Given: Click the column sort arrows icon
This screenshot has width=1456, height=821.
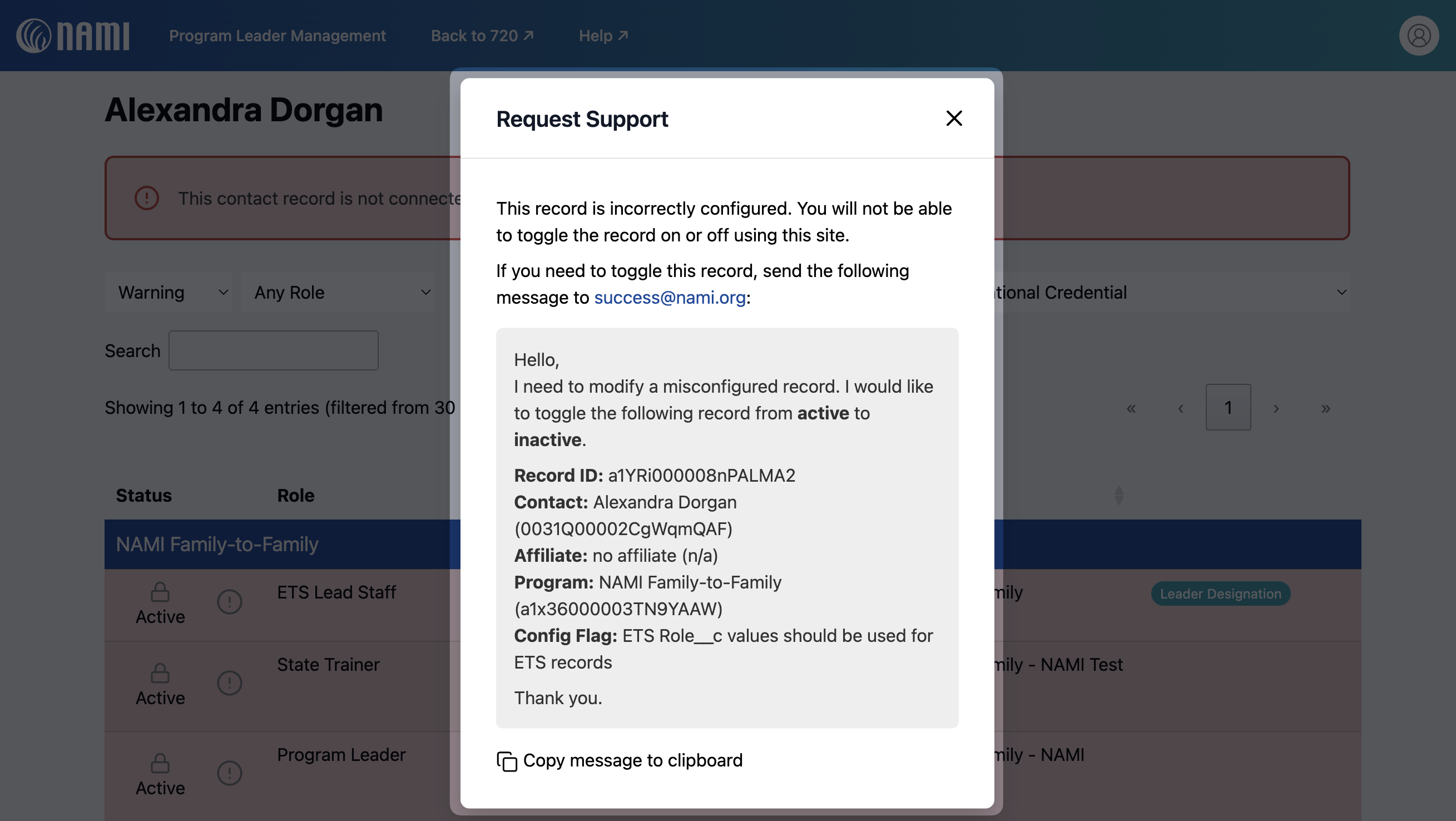Looking at the screenshot, I should (x=1118, y=495).
